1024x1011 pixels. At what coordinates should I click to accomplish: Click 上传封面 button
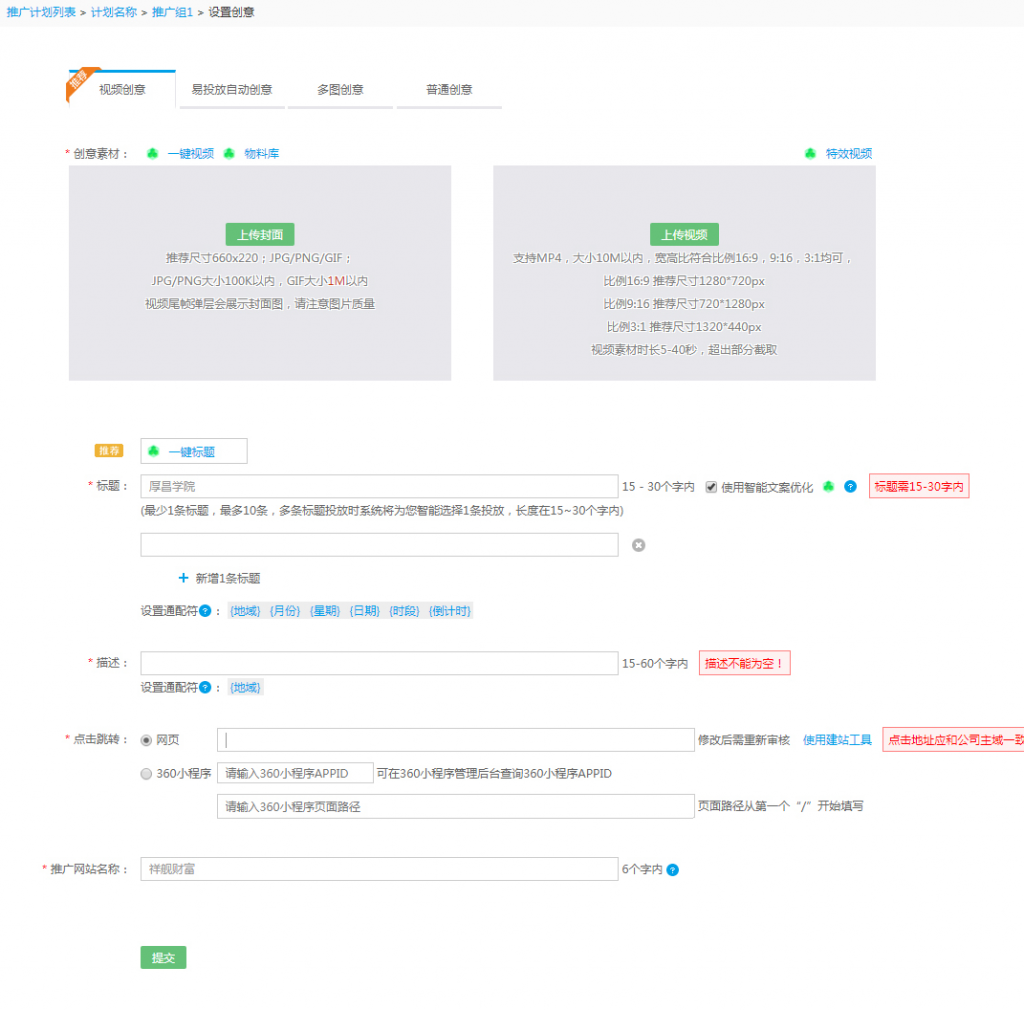click(x=260, y=234)
